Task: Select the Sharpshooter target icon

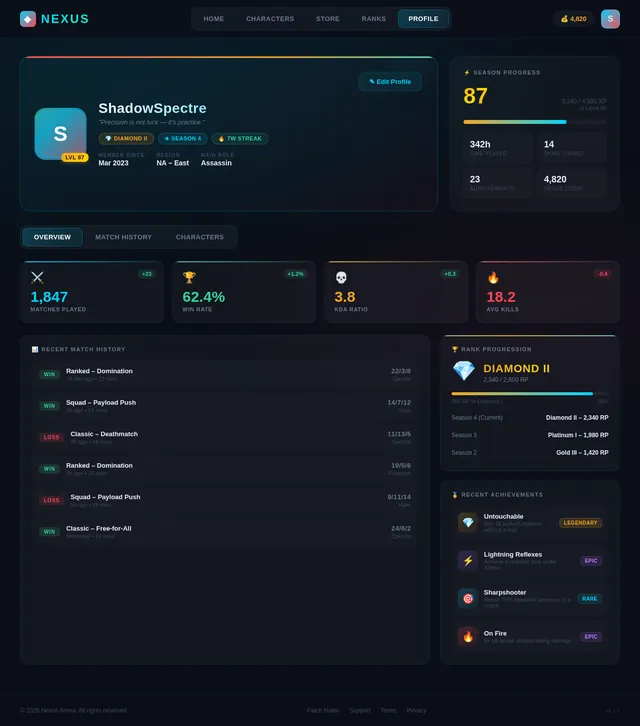Action: point(467,598)
